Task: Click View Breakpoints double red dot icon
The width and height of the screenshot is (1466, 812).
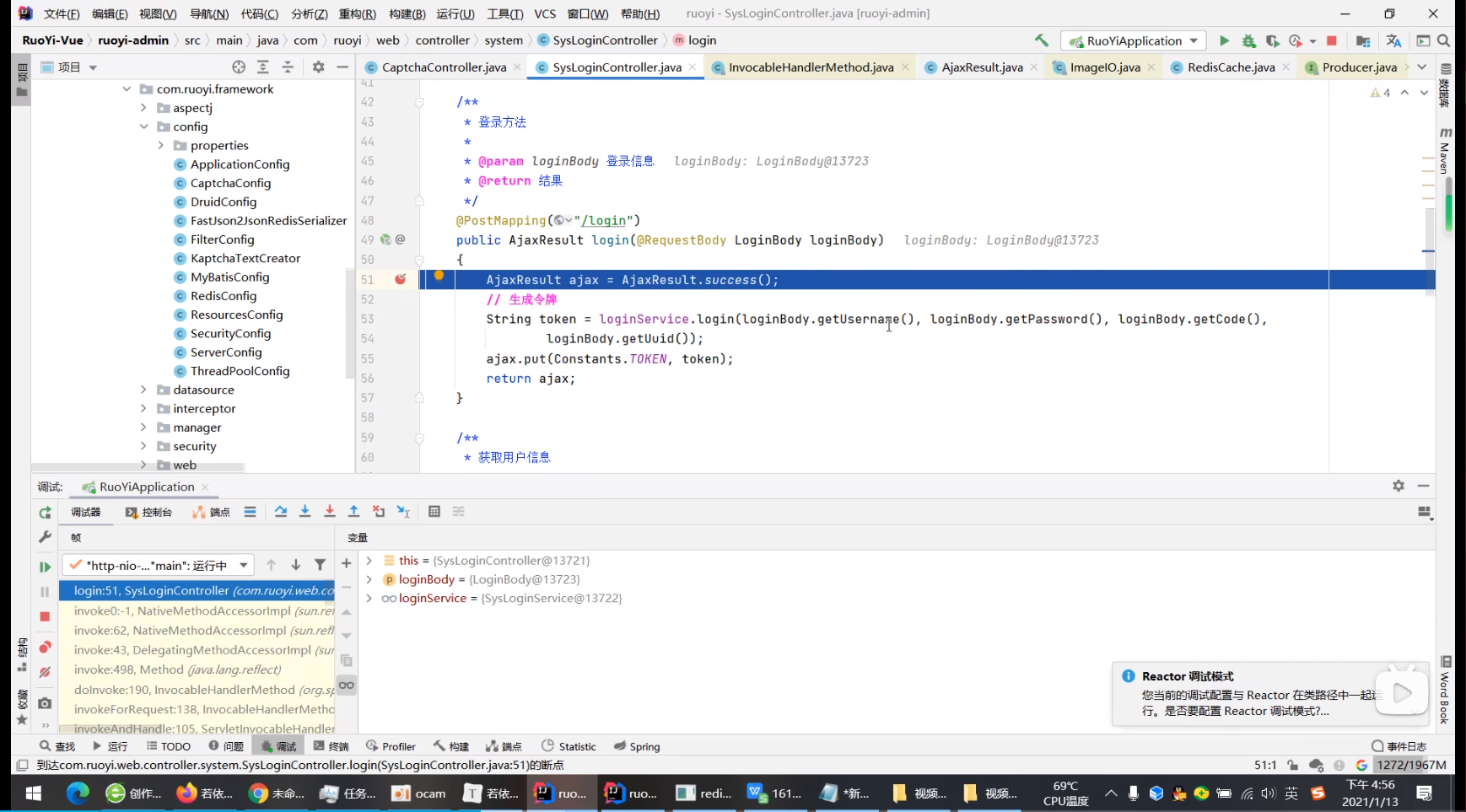Action: coord(45,647)
